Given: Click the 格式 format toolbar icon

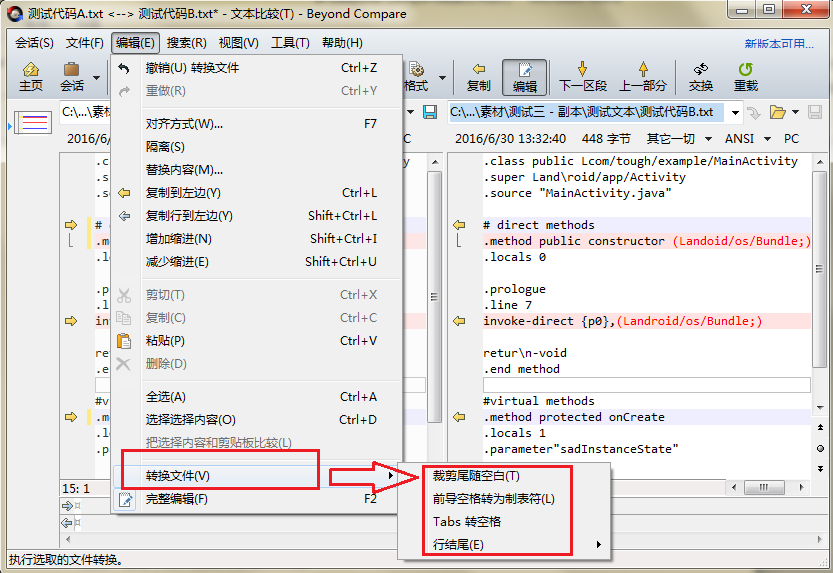Looking at the screenshot, I should click(x=416, y=77).
